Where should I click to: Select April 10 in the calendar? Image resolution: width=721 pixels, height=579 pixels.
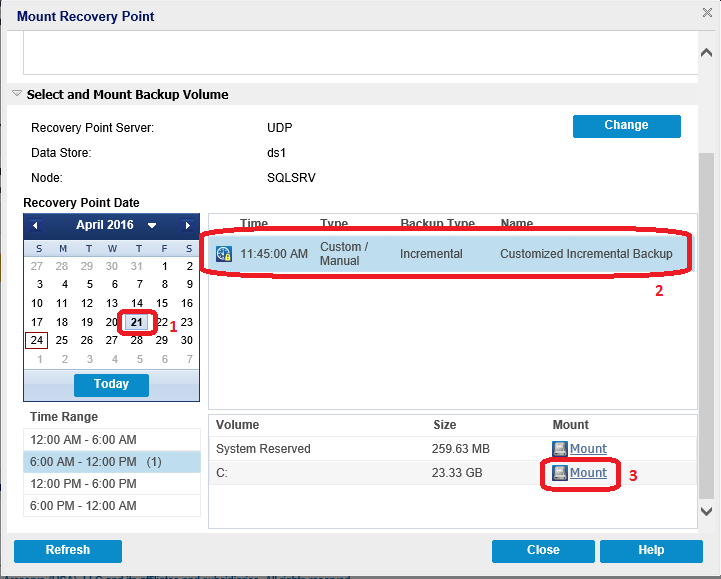[x=37, y=304]
